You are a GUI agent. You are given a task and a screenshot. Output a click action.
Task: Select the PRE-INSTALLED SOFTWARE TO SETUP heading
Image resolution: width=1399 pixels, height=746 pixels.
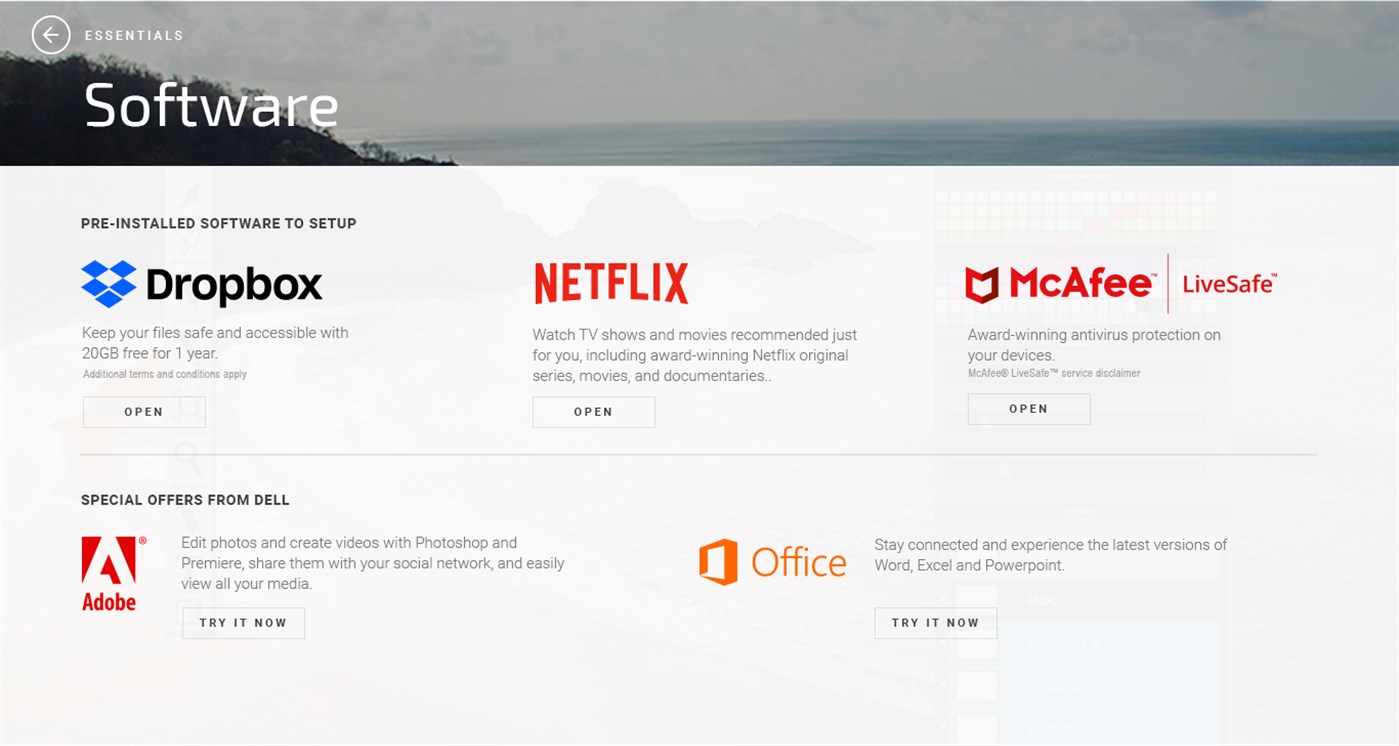click(218, 223)
